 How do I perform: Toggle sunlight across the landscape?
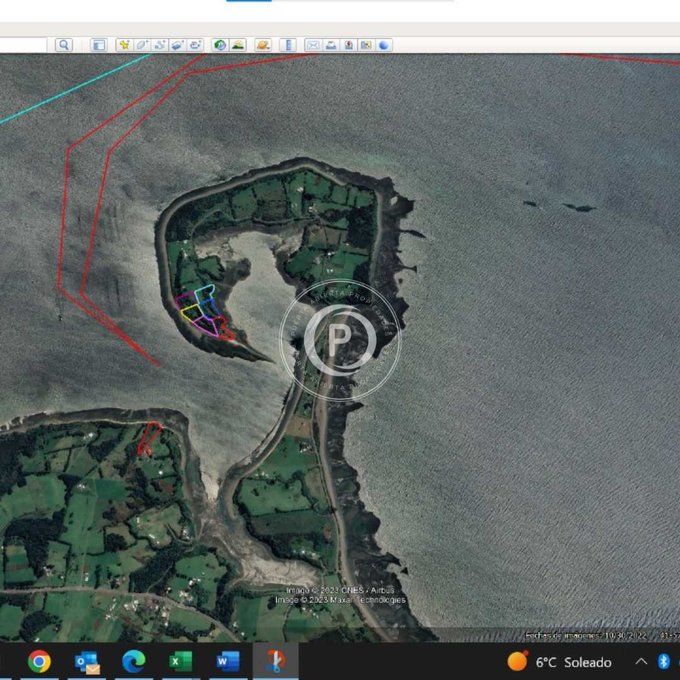click(238, 45)
